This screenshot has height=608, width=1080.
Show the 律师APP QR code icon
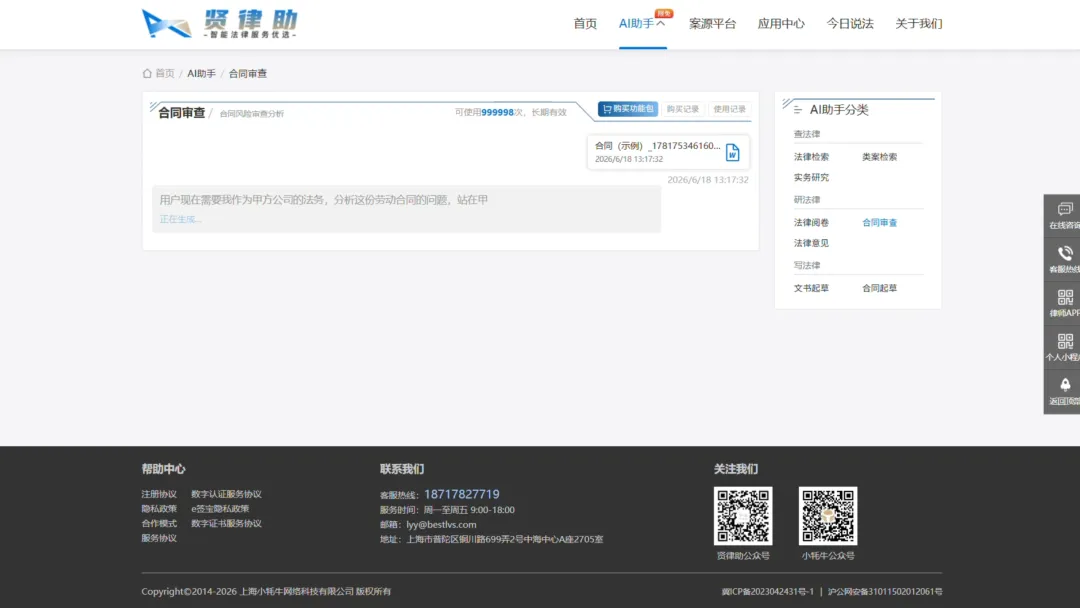1065,297
